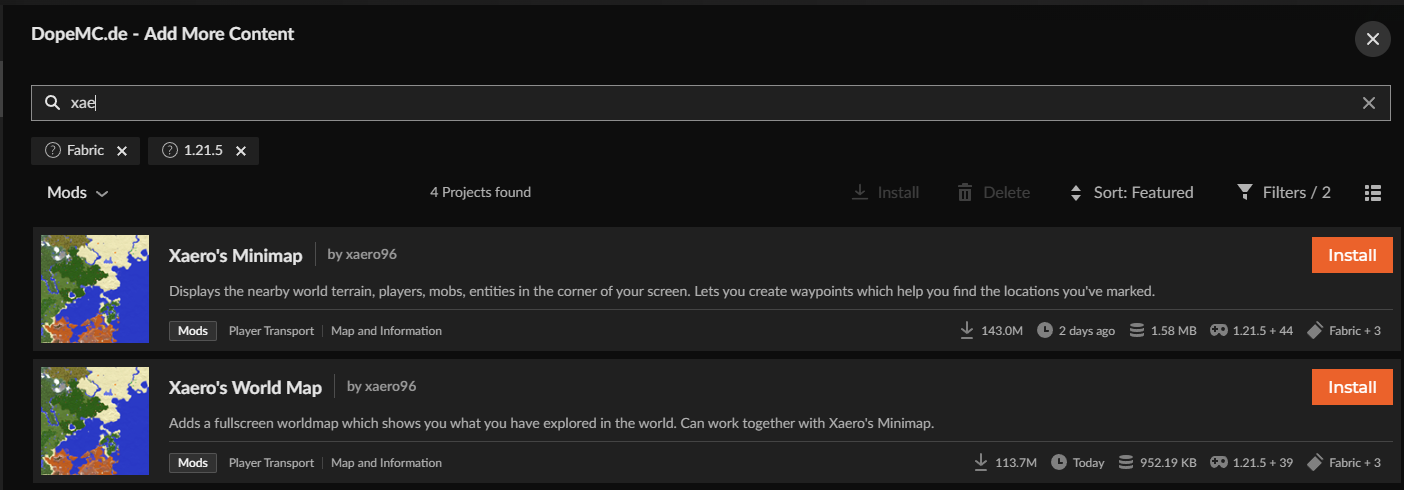The height and width of the screenshot is (490, 1404).
Task: Select Map and Information on World Map row
Action: (386, 463)
